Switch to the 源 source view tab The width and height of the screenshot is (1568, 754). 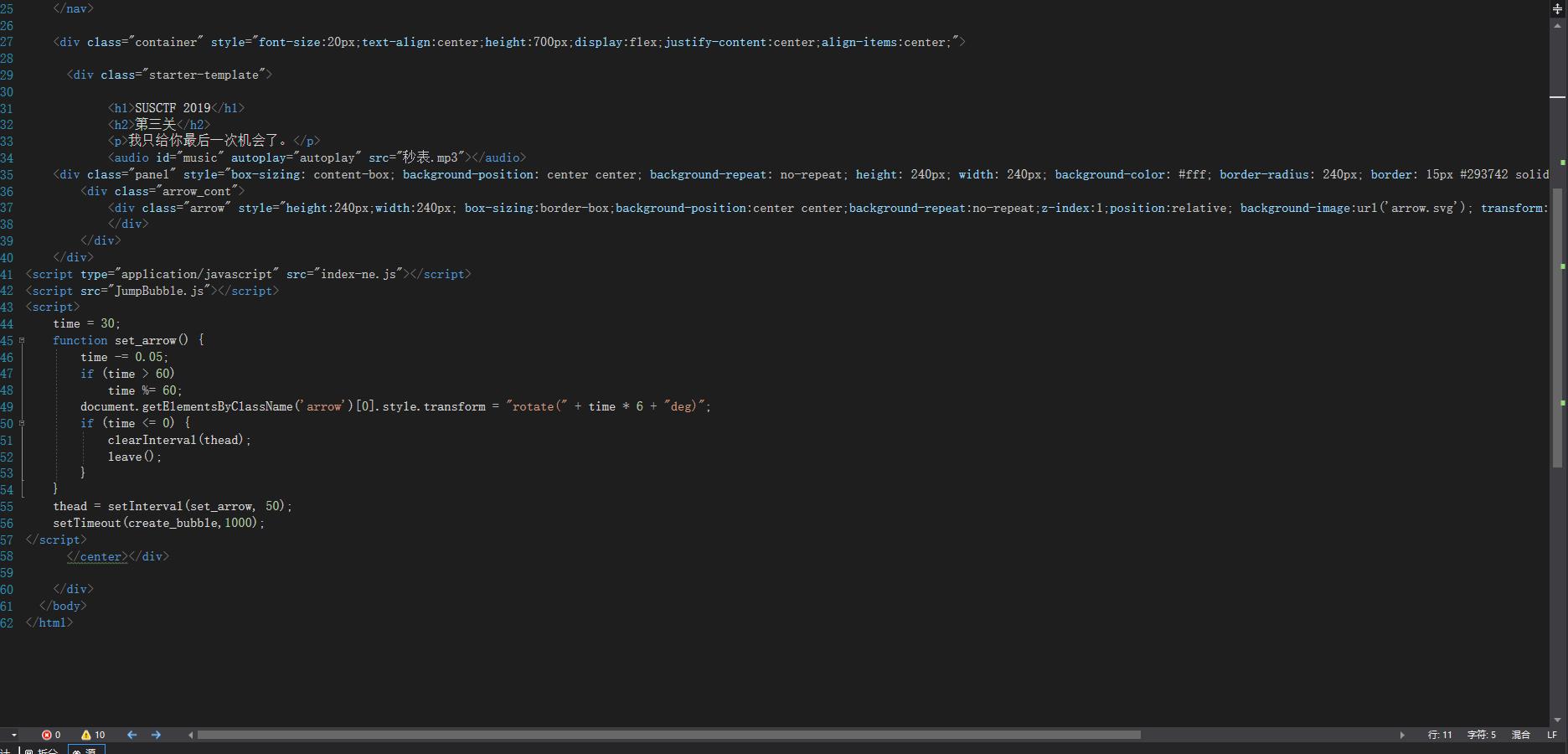[85, 751]
